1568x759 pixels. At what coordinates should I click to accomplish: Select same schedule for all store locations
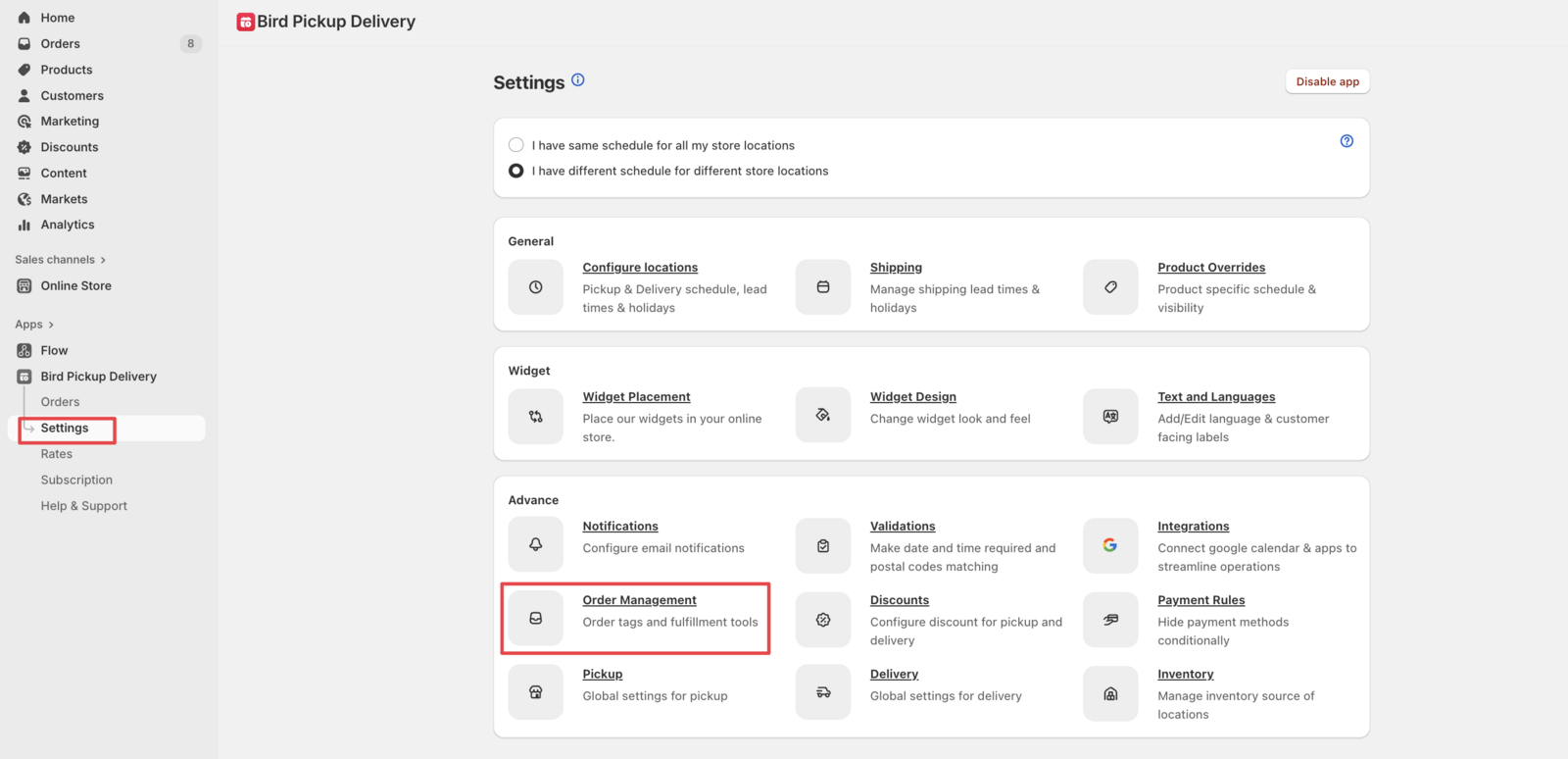[515, 145]
